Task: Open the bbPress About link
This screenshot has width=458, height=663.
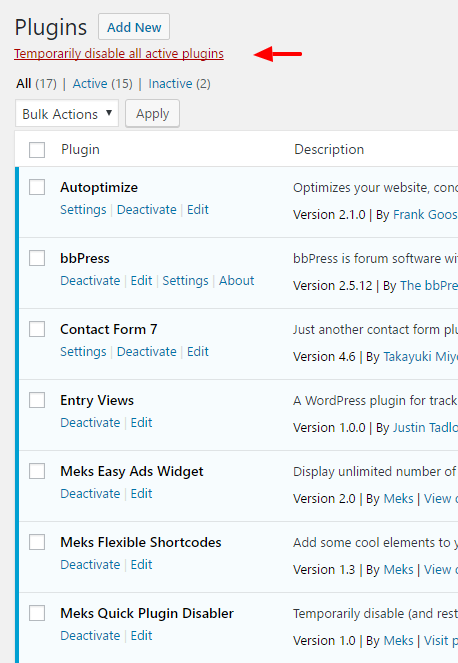Action: click(x=236, y=281)
